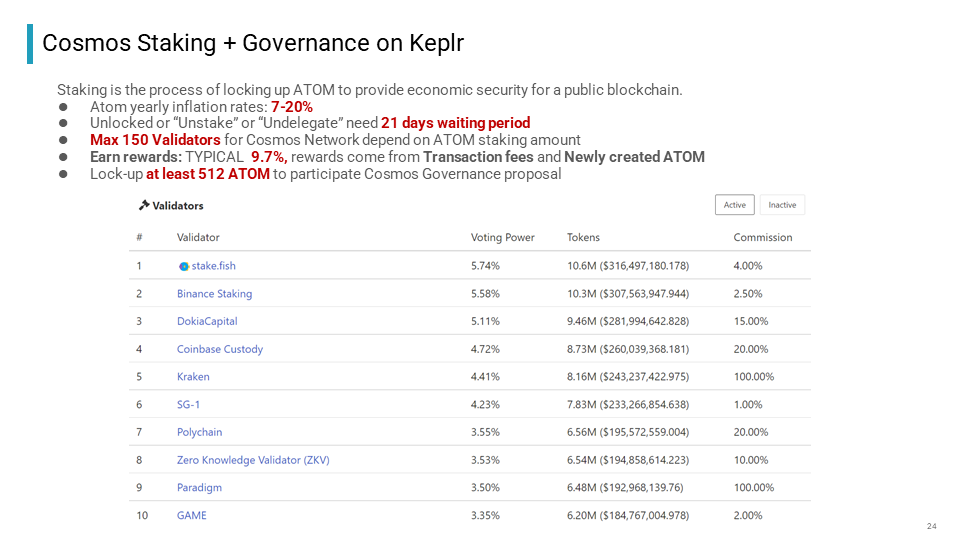The image size is (960, 540).
Task: Click the red text at least 512 ATOM
Action: click(208, 174)
